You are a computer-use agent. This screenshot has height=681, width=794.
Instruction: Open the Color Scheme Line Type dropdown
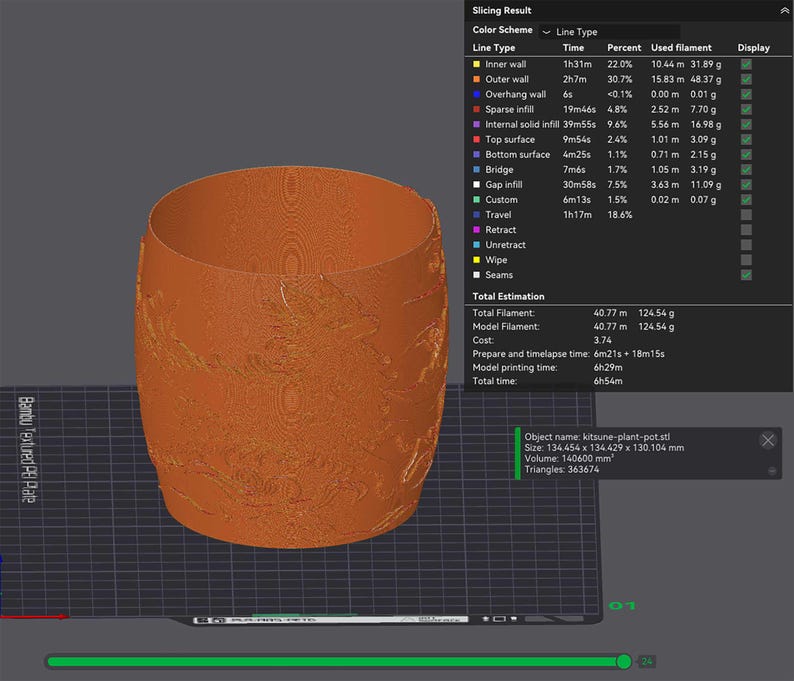610,31
